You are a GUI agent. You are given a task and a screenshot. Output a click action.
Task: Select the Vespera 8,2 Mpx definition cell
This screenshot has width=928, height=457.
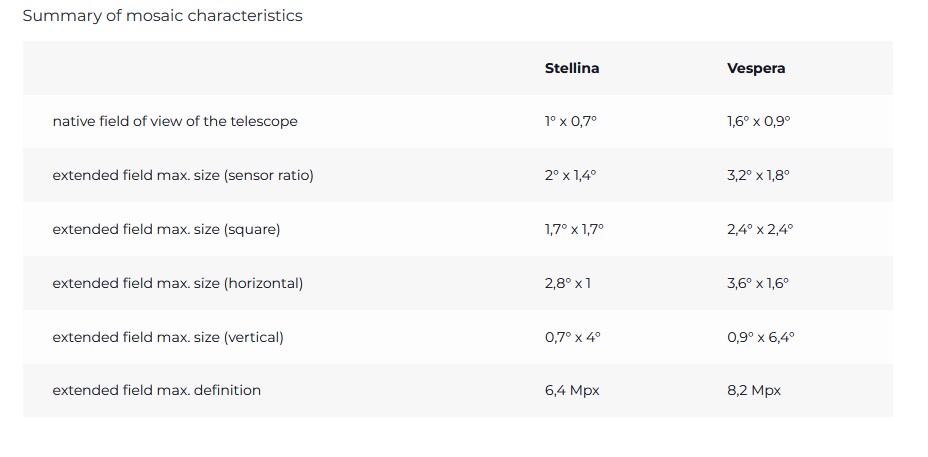(x=754, y=390)
